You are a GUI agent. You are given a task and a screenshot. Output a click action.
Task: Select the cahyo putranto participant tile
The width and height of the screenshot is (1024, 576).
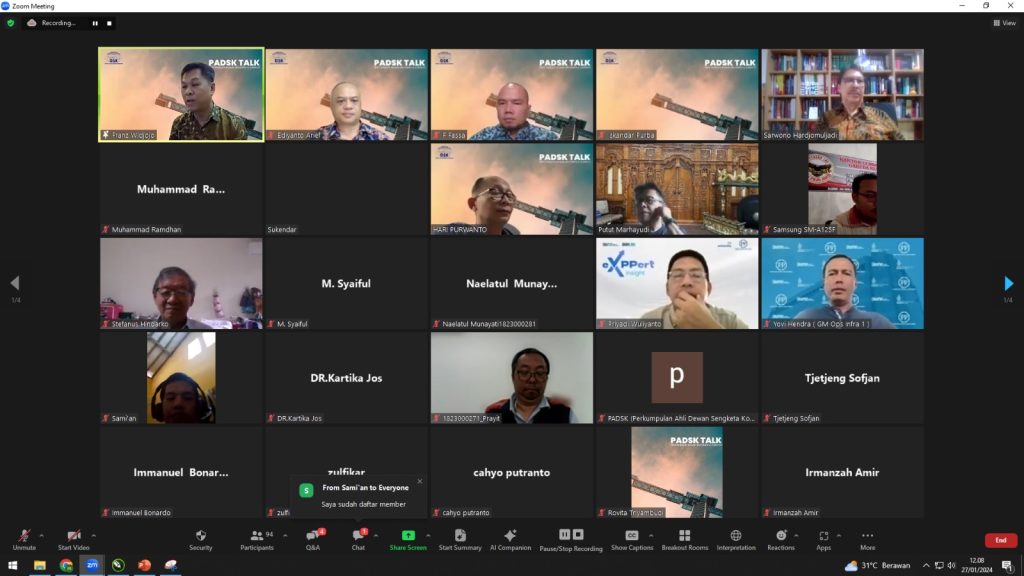[511, 472]
